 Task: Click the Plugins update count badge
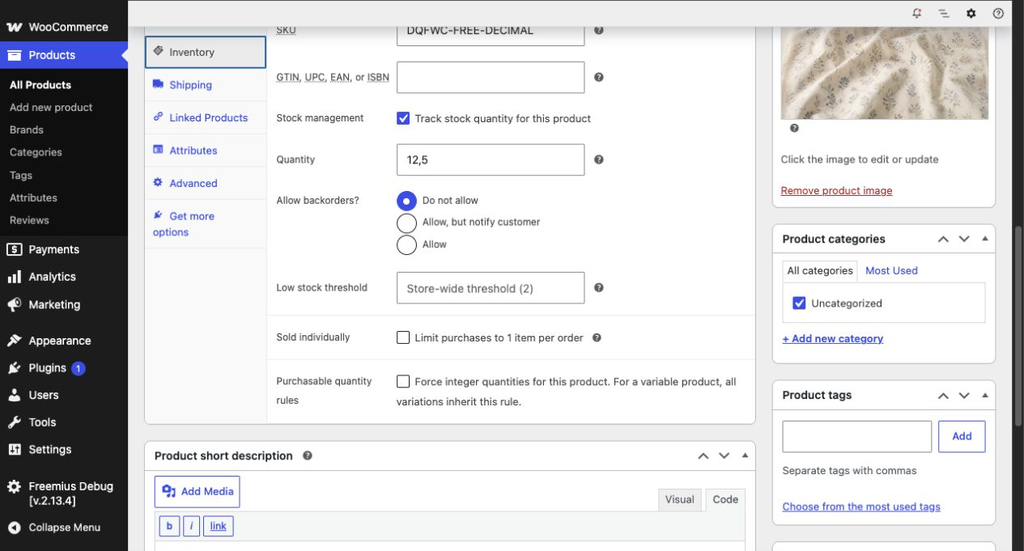pos(78,368)
